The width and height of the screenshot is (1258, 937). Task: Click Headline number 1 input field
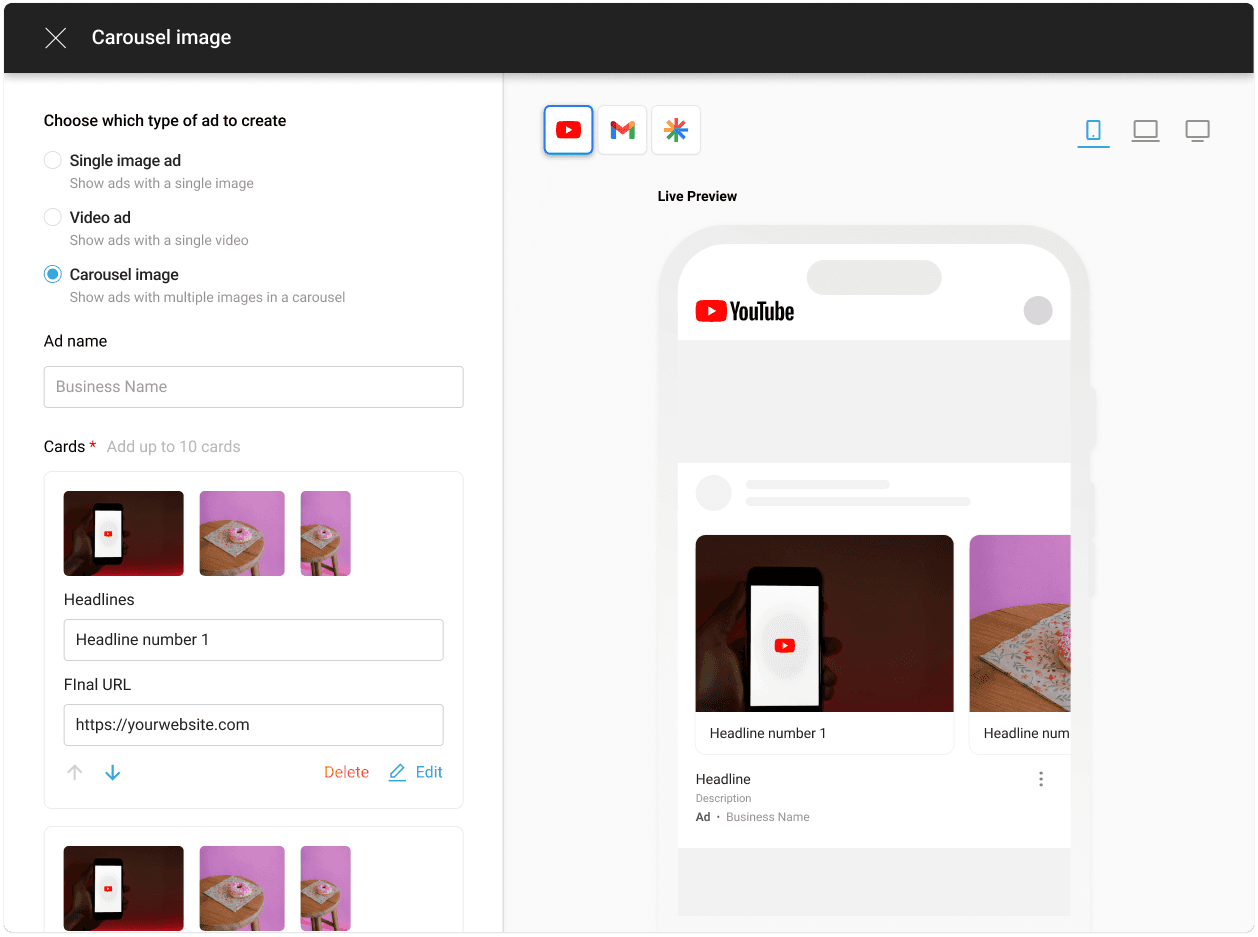(x=253, y=640)
